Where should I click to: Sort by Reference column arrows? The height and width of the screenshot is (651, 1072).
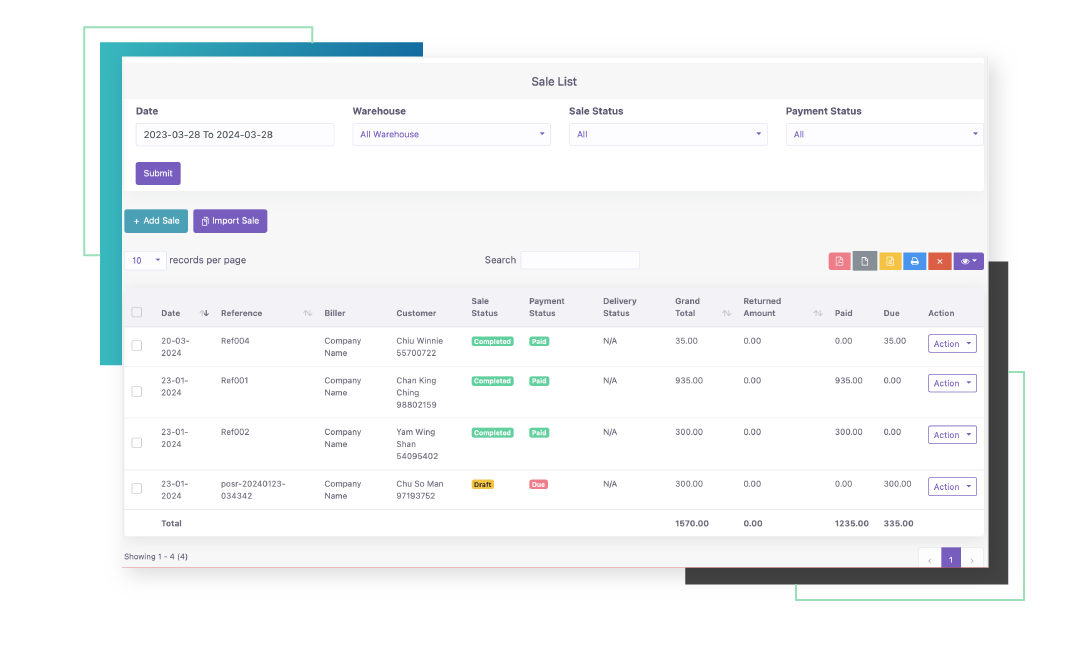(x=307, y=313)
